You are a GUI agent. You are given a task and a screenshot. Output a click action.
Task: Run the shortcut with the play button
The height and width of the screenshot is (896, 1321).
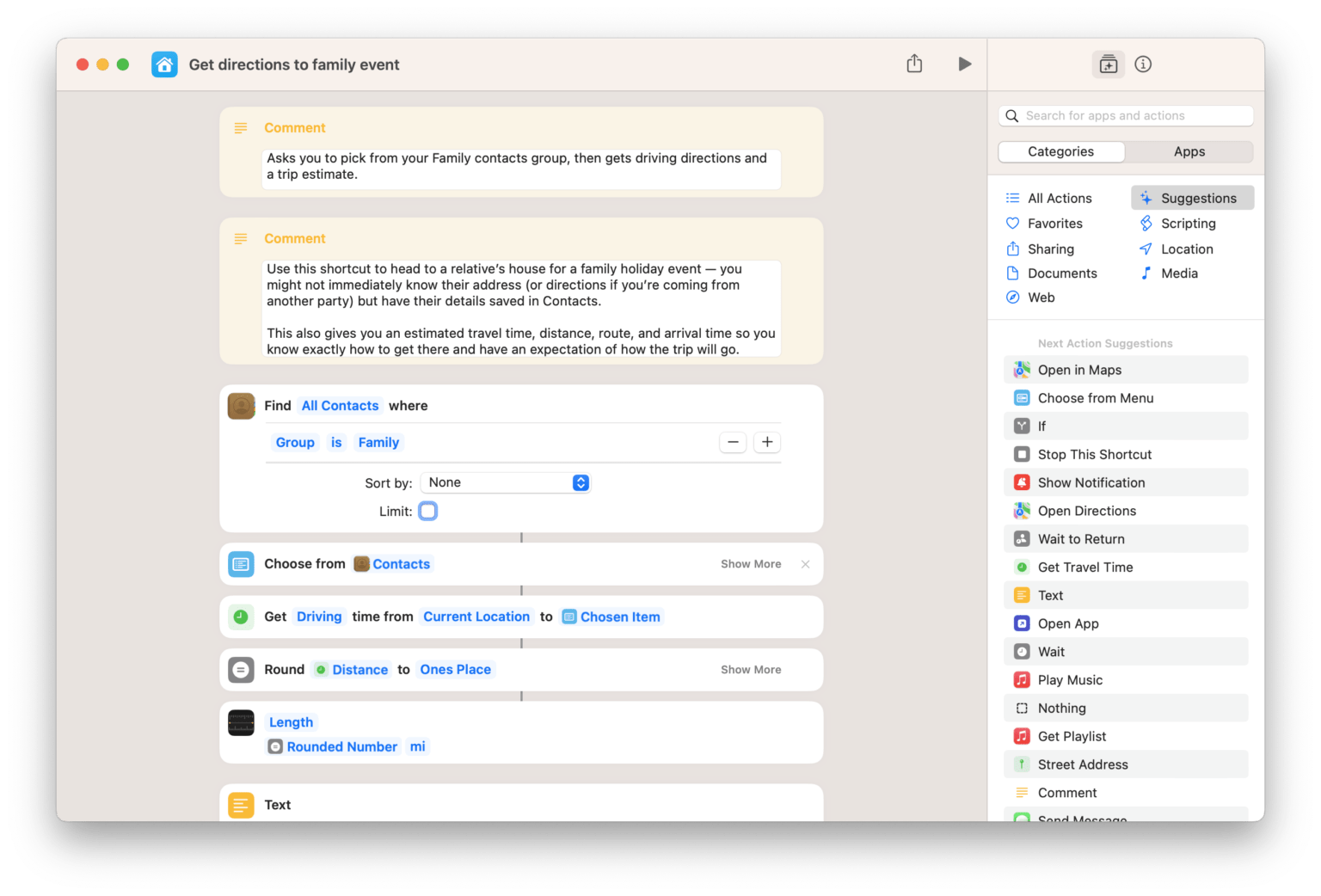tap(964, 64)
